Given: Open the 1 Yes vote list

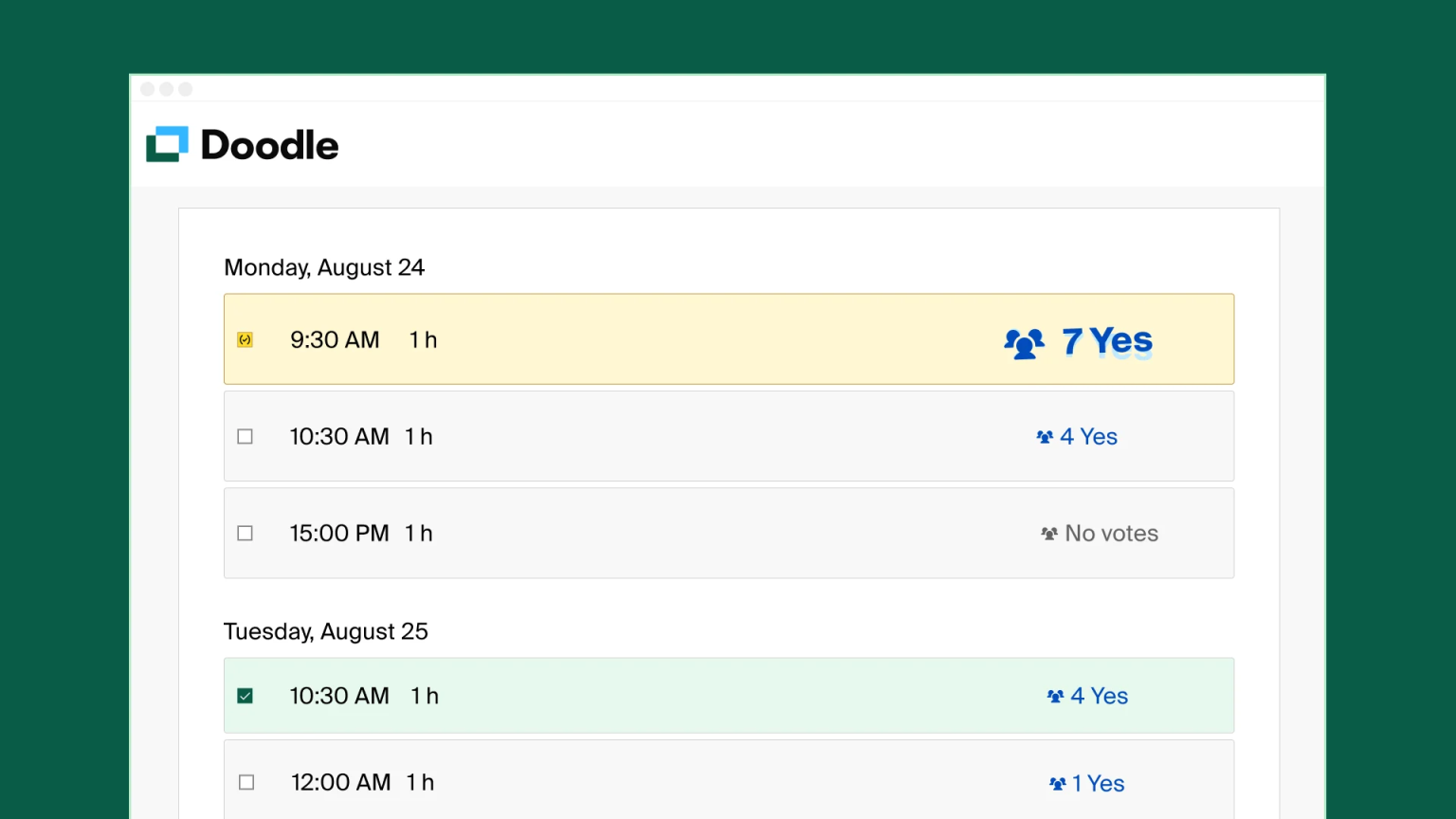Looking at the screenshot, I should click(x=1099, y=783).
